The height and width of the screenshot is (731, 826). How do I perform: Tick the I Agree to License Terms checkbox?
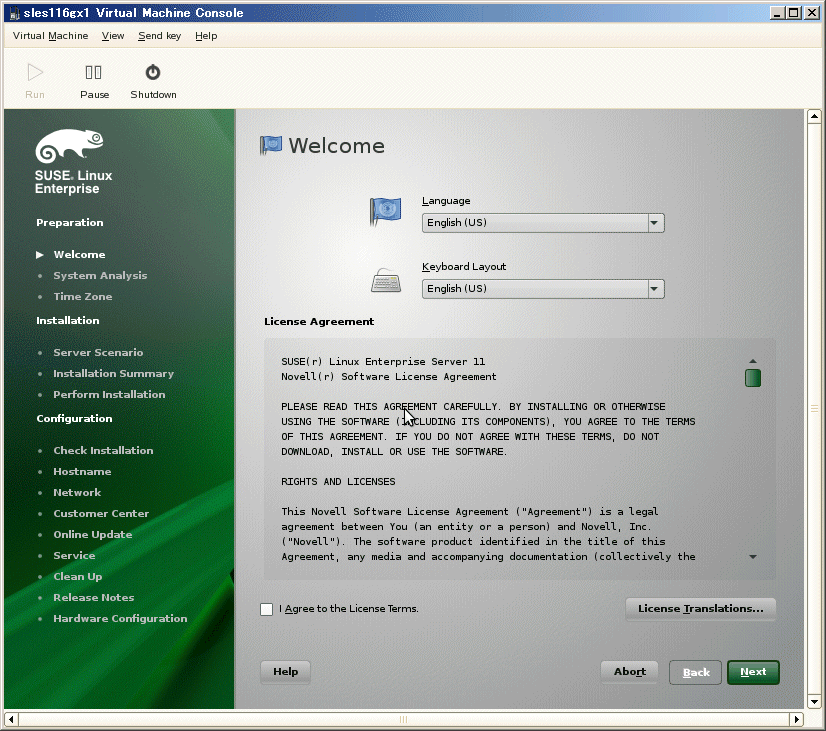pyautogui.click(x=267, y=609)
